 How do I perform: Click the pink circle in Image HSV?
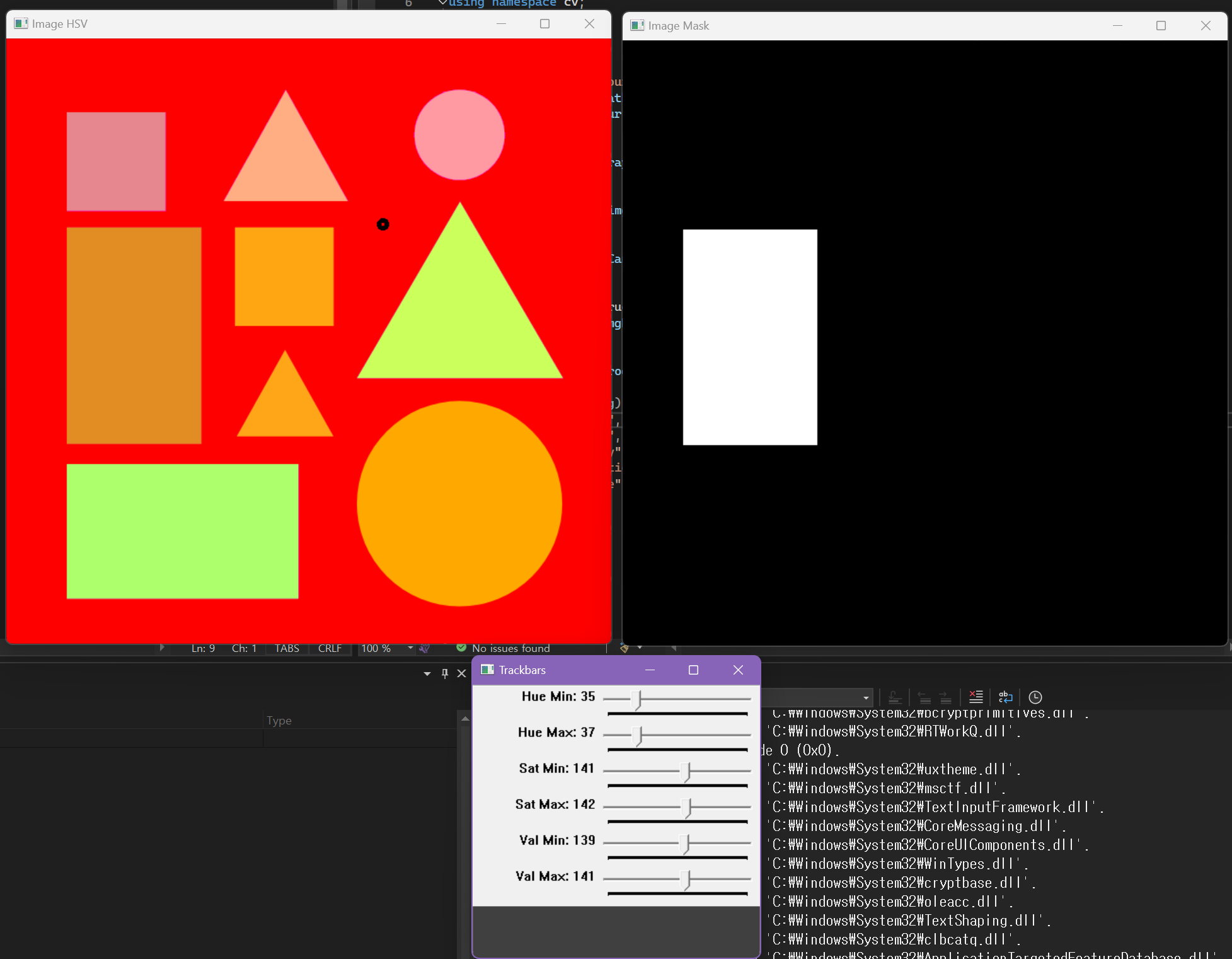coord(459,135)
